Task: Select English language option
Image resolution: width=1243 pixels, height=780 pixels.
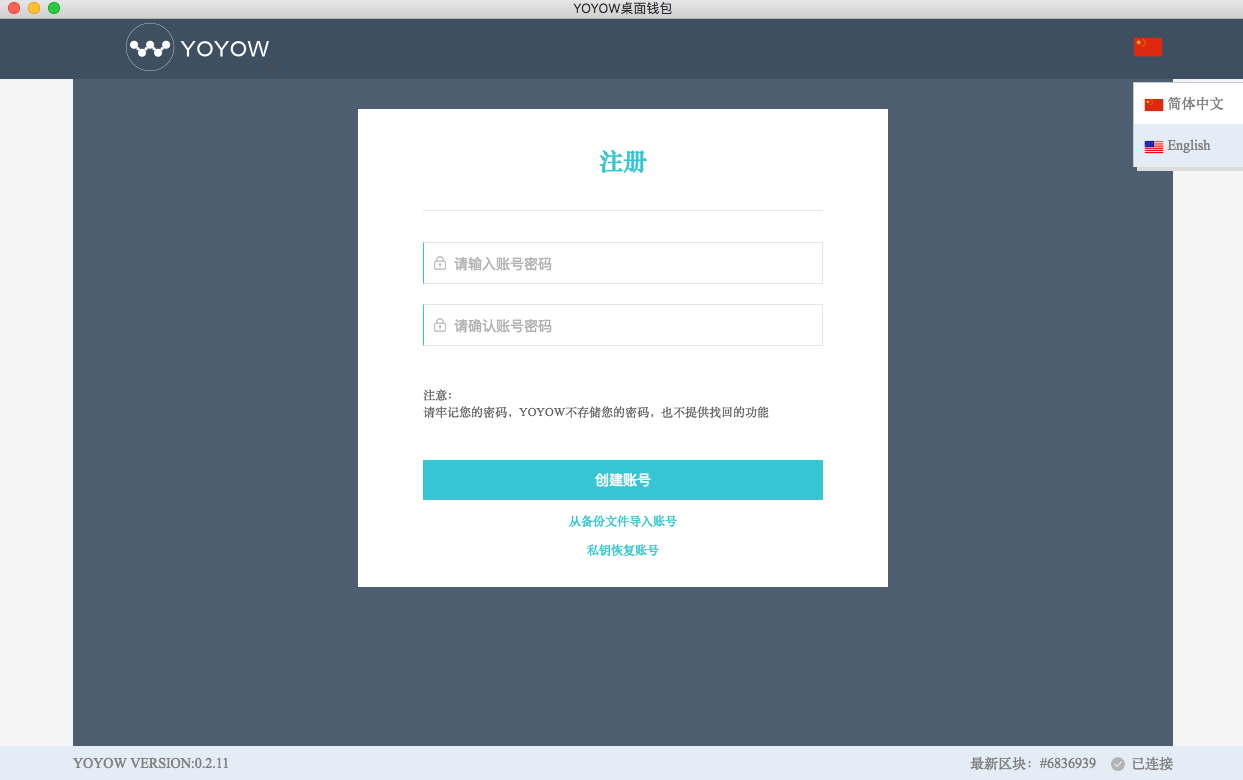Action: pos(1188,146)
